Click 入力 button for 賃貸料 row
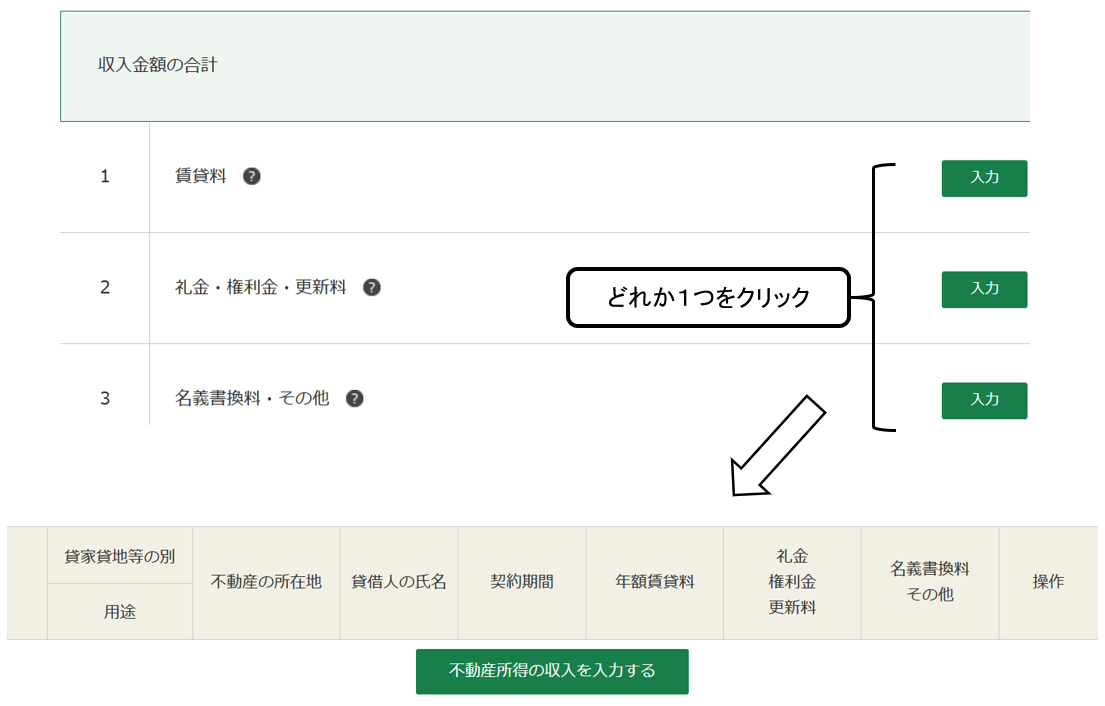The image size is (1105, 706). pyautogui.click(x=984, y=178)
